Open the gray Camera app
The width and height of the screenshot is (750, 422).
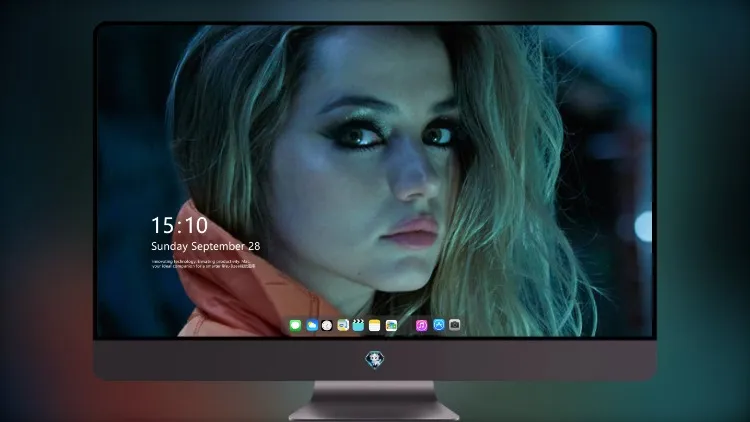tap(455, 325)
